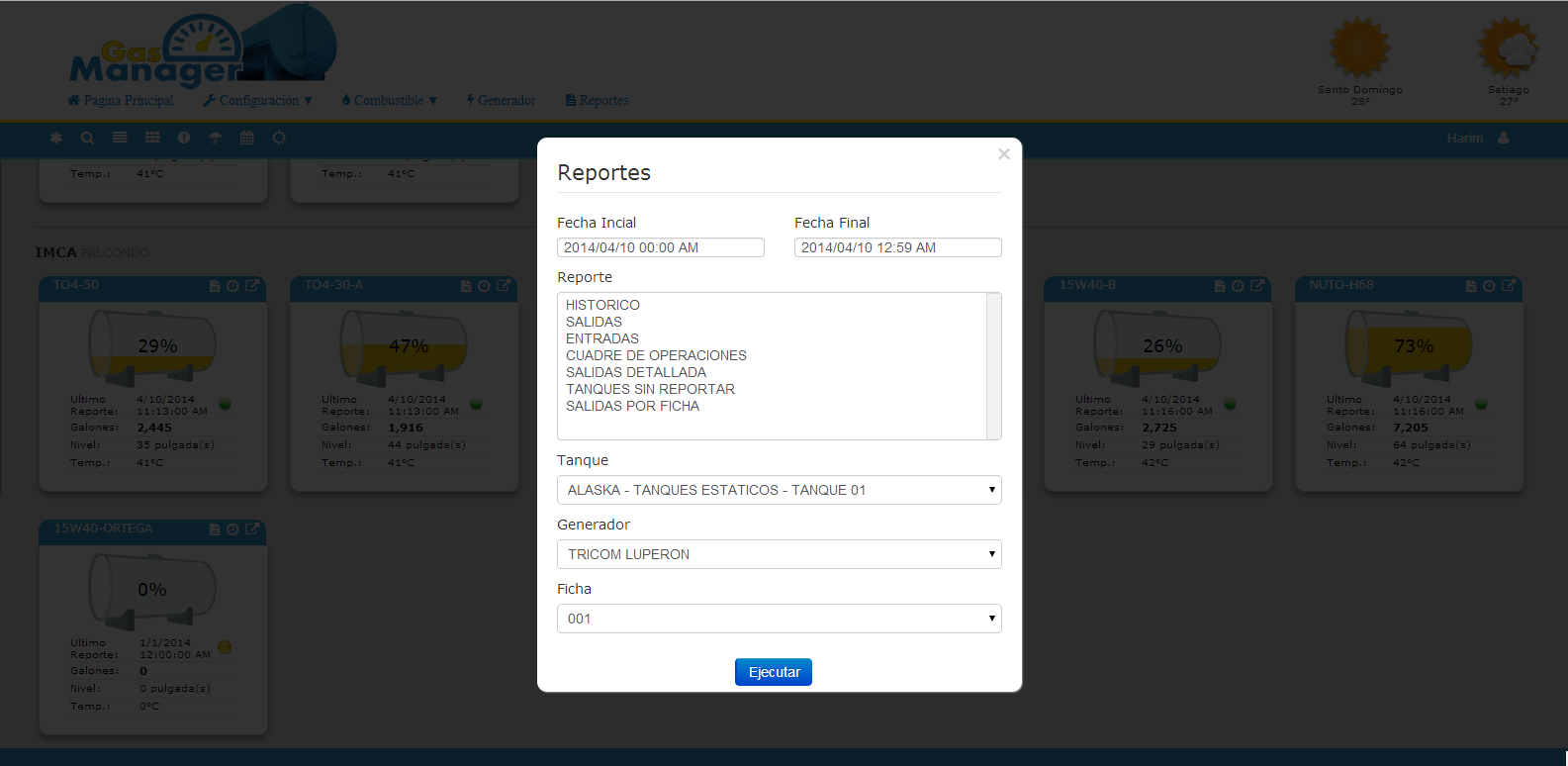The height and width of the screenshot is (766, 1568).
Task: Close the Reportes dialog
Action: 1004,154
